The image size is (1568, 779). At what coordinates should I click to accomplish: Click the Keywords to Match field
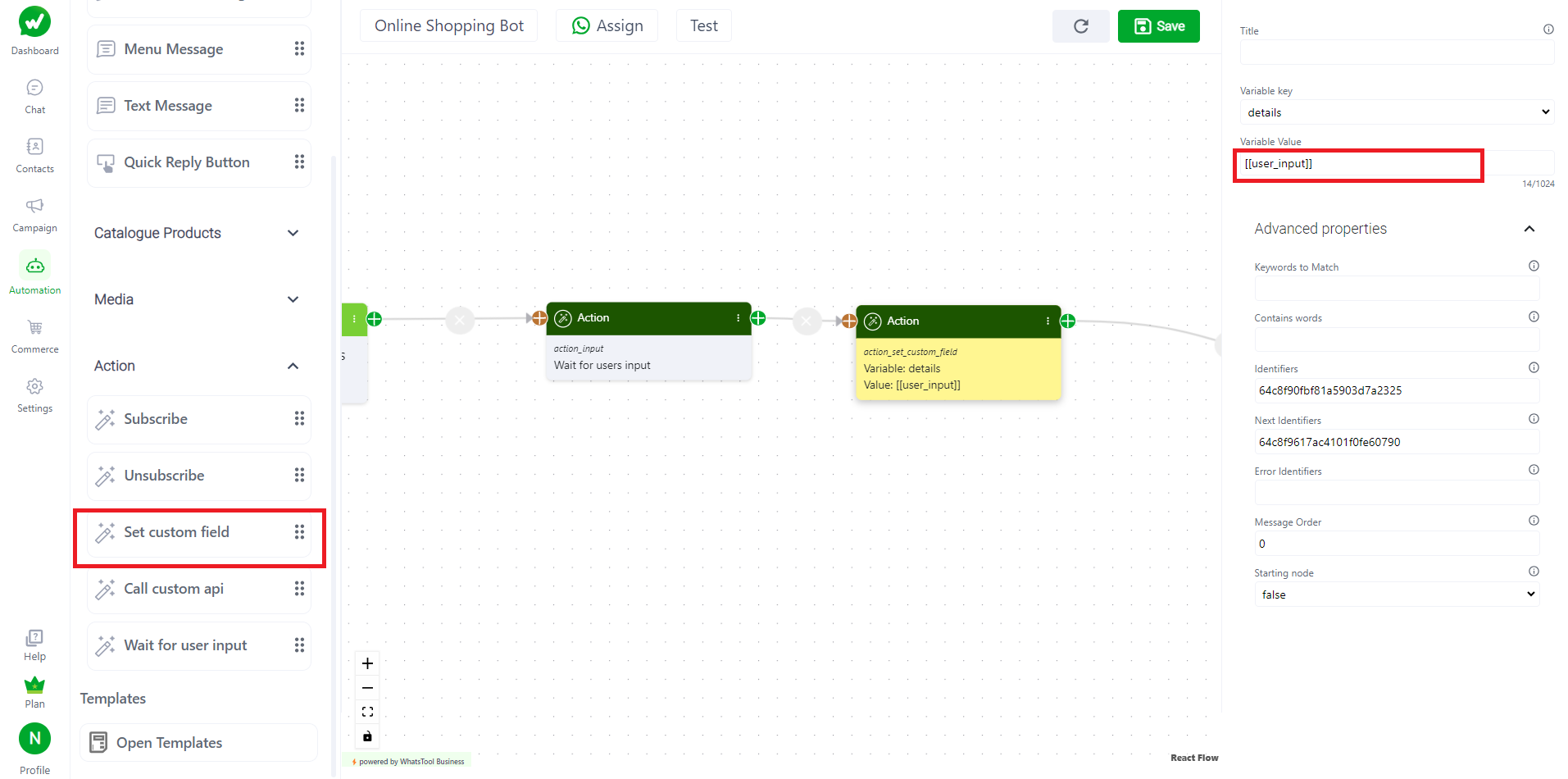click(x=1397, y=288)
